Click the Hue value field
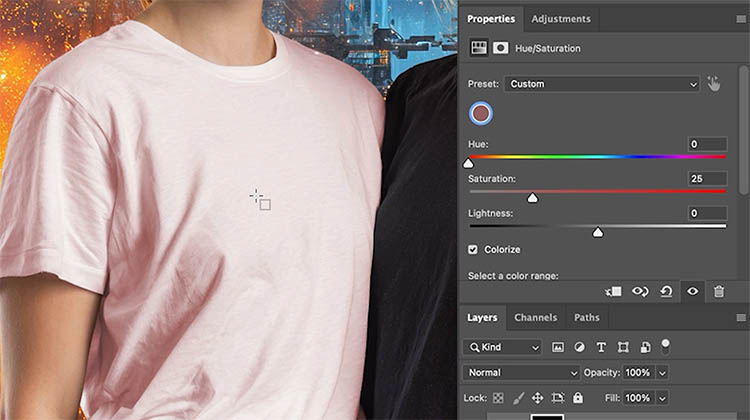 tap(707, 144)
